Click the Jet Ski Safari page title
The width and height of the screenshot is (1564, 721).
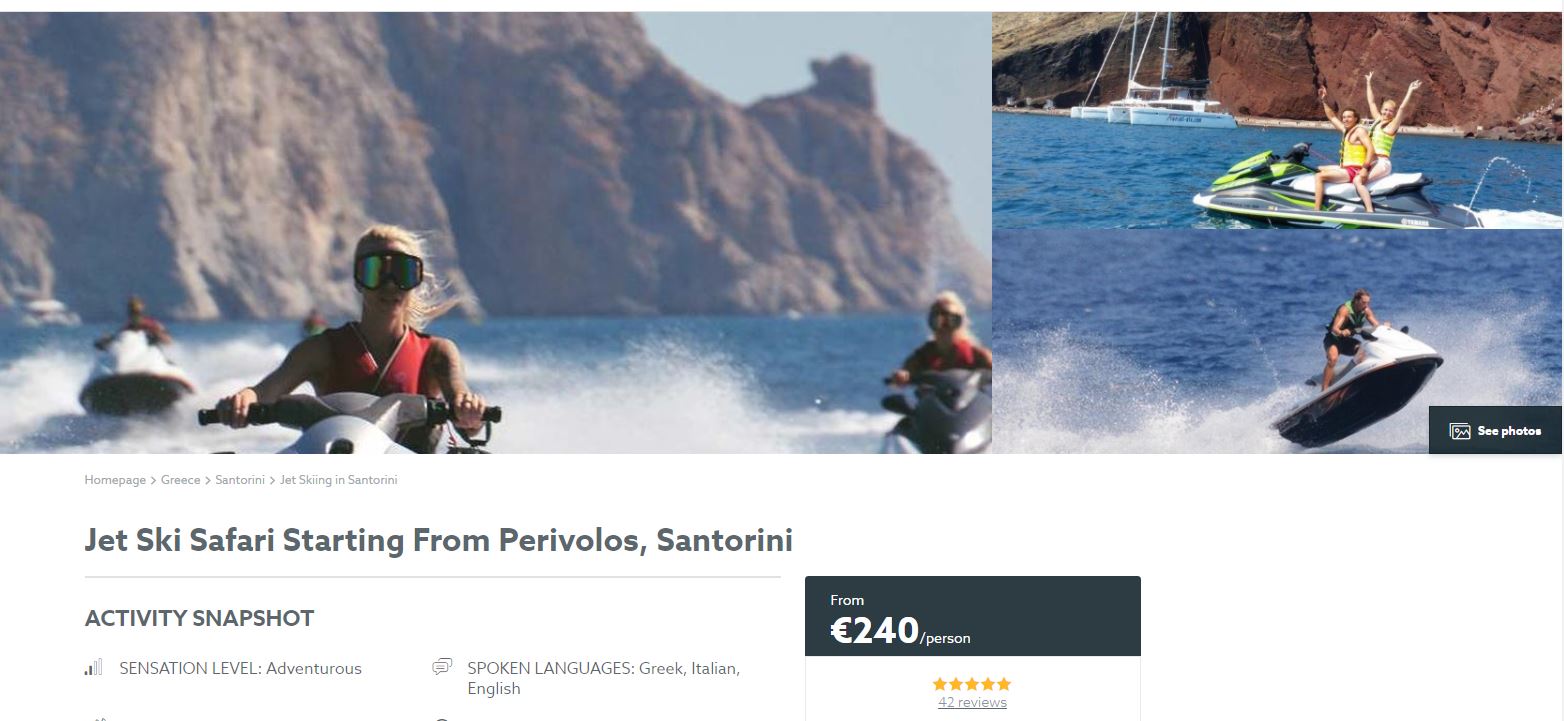pyautogui.click(x=439, y=540)
